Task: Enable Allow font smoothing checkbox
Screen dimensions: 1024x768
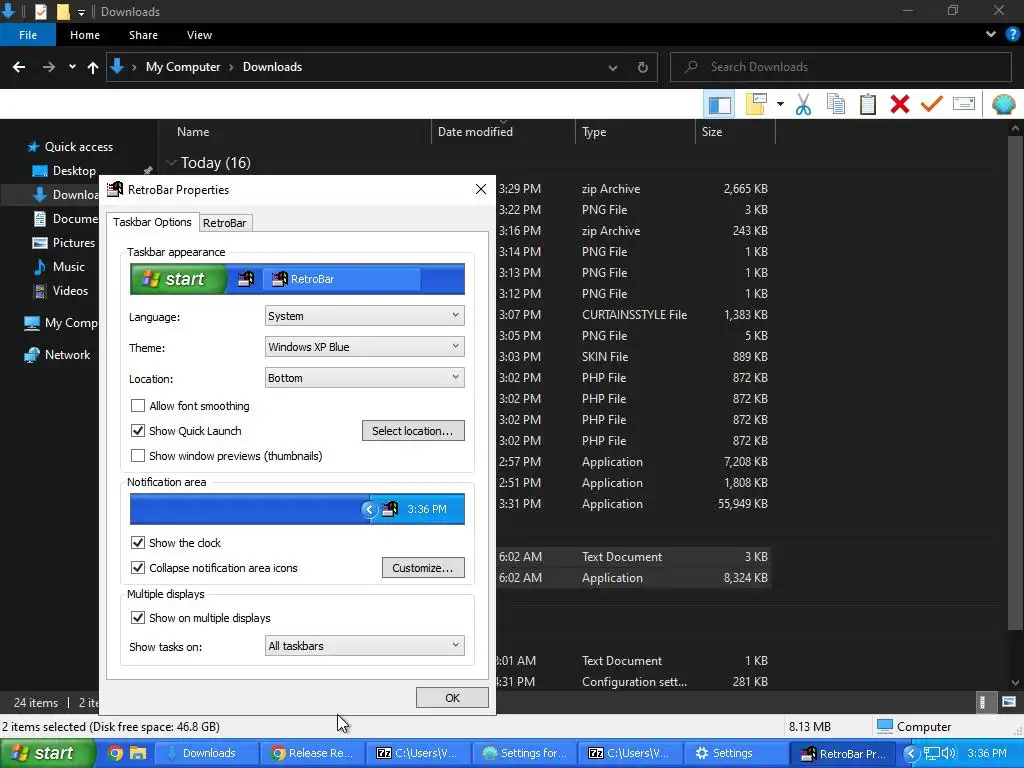Action: pyautogui.click(x=138, y=406)
